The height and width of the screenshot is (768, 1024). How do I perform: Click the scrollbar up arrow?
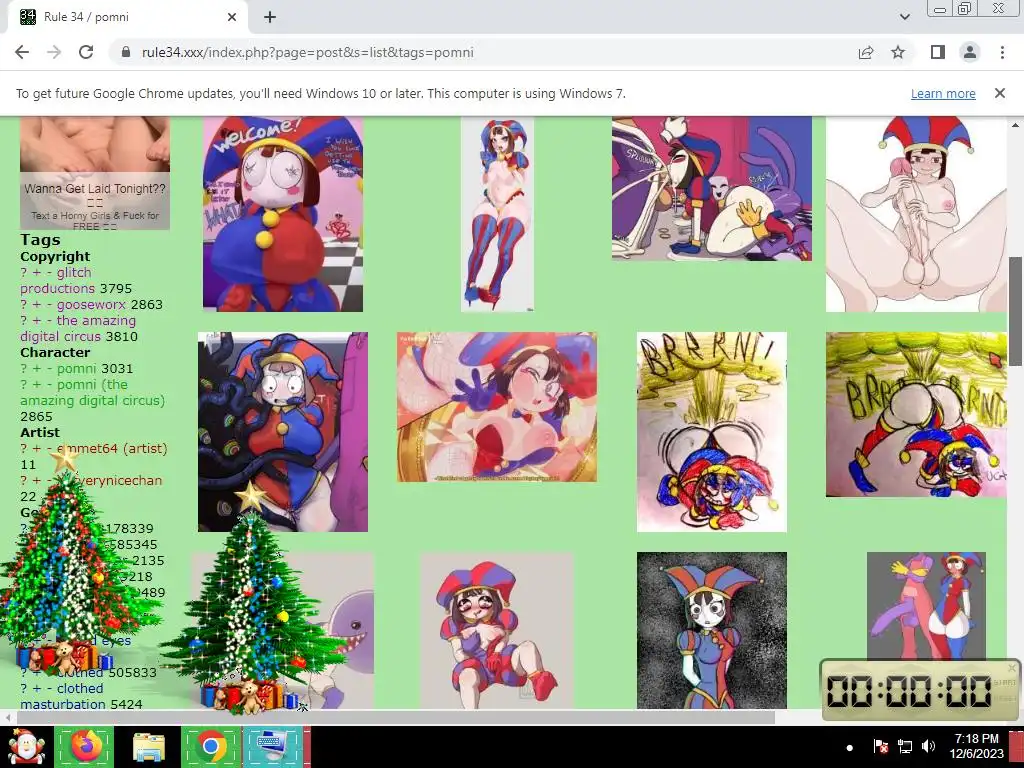(x=1016, y=124)
